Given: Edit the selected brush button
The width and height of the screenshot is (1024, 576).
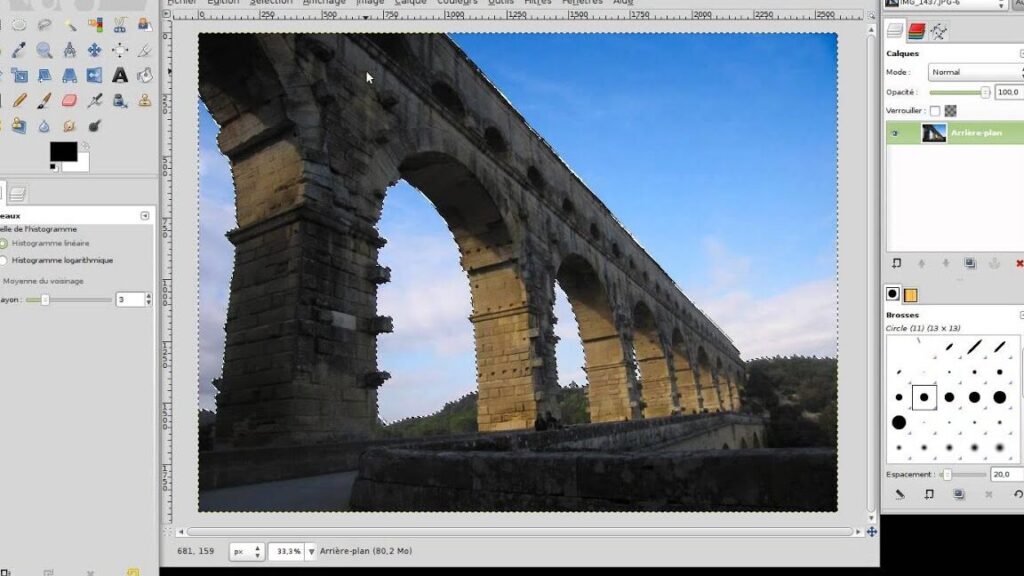Looking at the screenshot, I should (900, 494).
